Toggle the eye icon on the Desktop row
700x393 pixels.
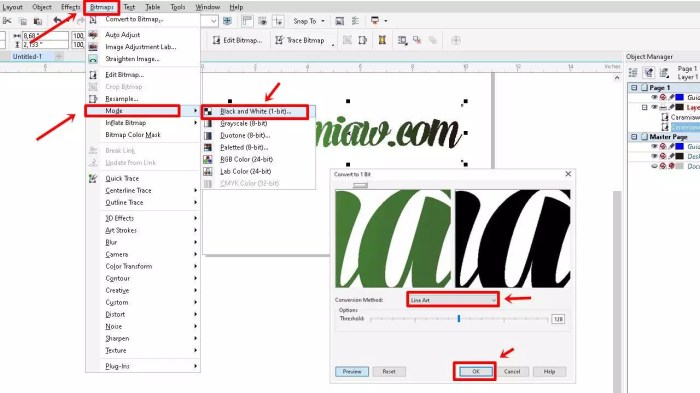[654, 156]
